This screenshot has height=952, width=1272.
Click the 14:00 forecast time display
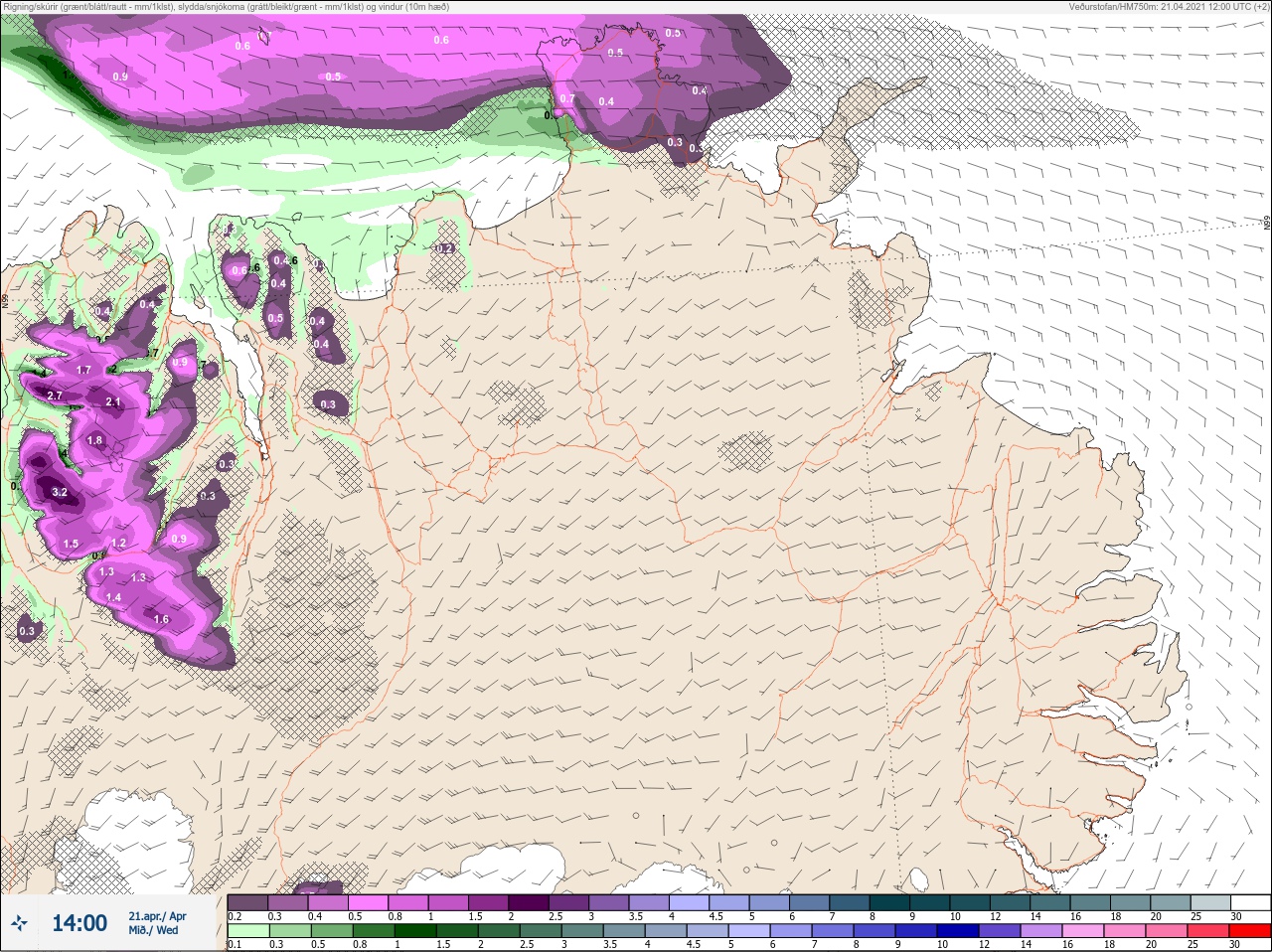(79, 923)
